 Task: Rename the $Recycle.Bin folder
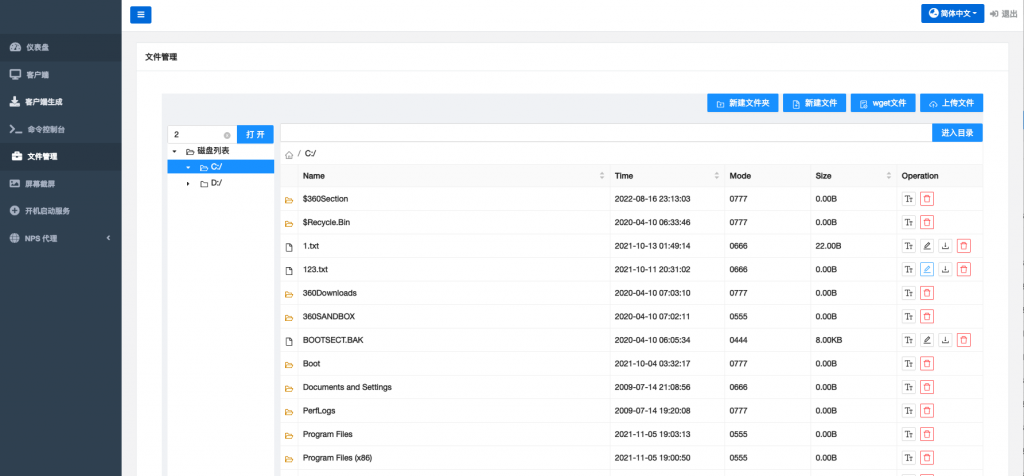click(908, 222)
